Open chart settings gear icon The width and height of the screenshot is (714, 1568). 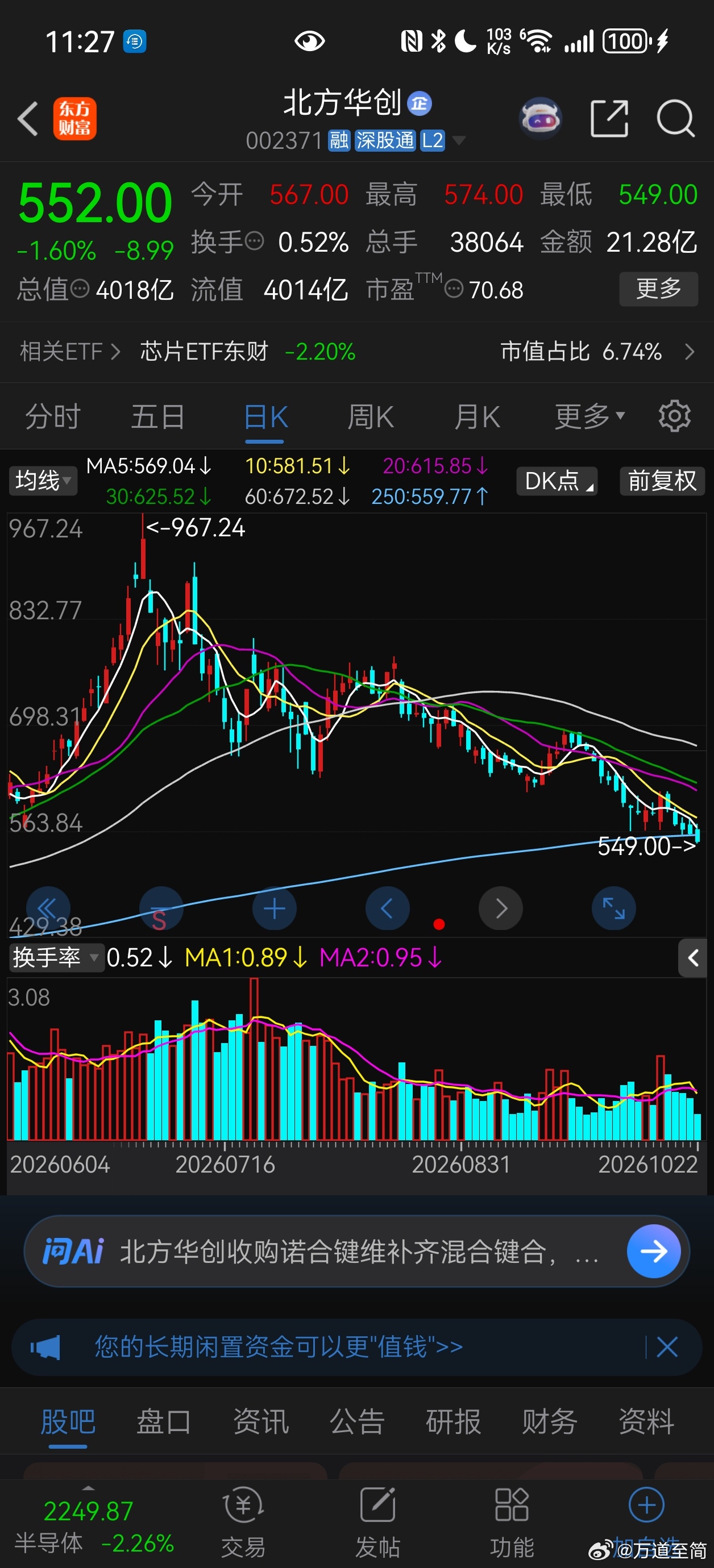(x=674, y=416)
